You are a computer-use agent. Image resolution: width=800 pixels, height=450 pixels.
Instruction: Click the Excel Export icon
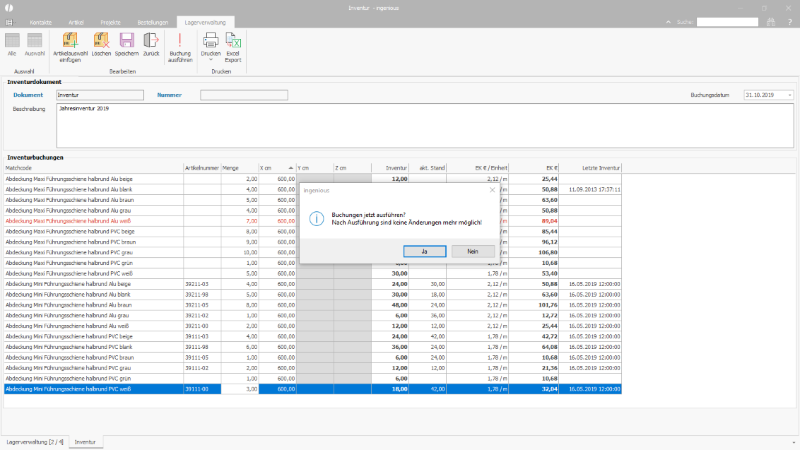point(233,40)
